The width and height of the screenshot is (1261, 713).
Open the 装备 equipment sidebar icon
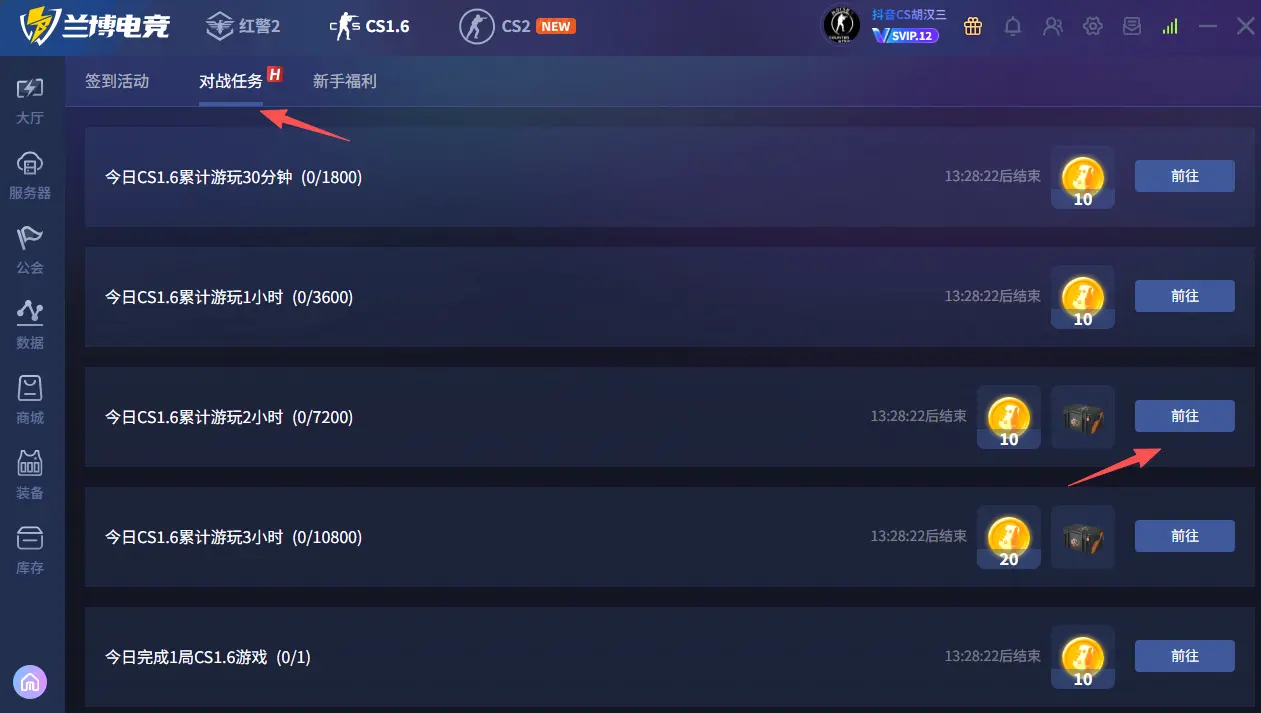pos(30,475)
